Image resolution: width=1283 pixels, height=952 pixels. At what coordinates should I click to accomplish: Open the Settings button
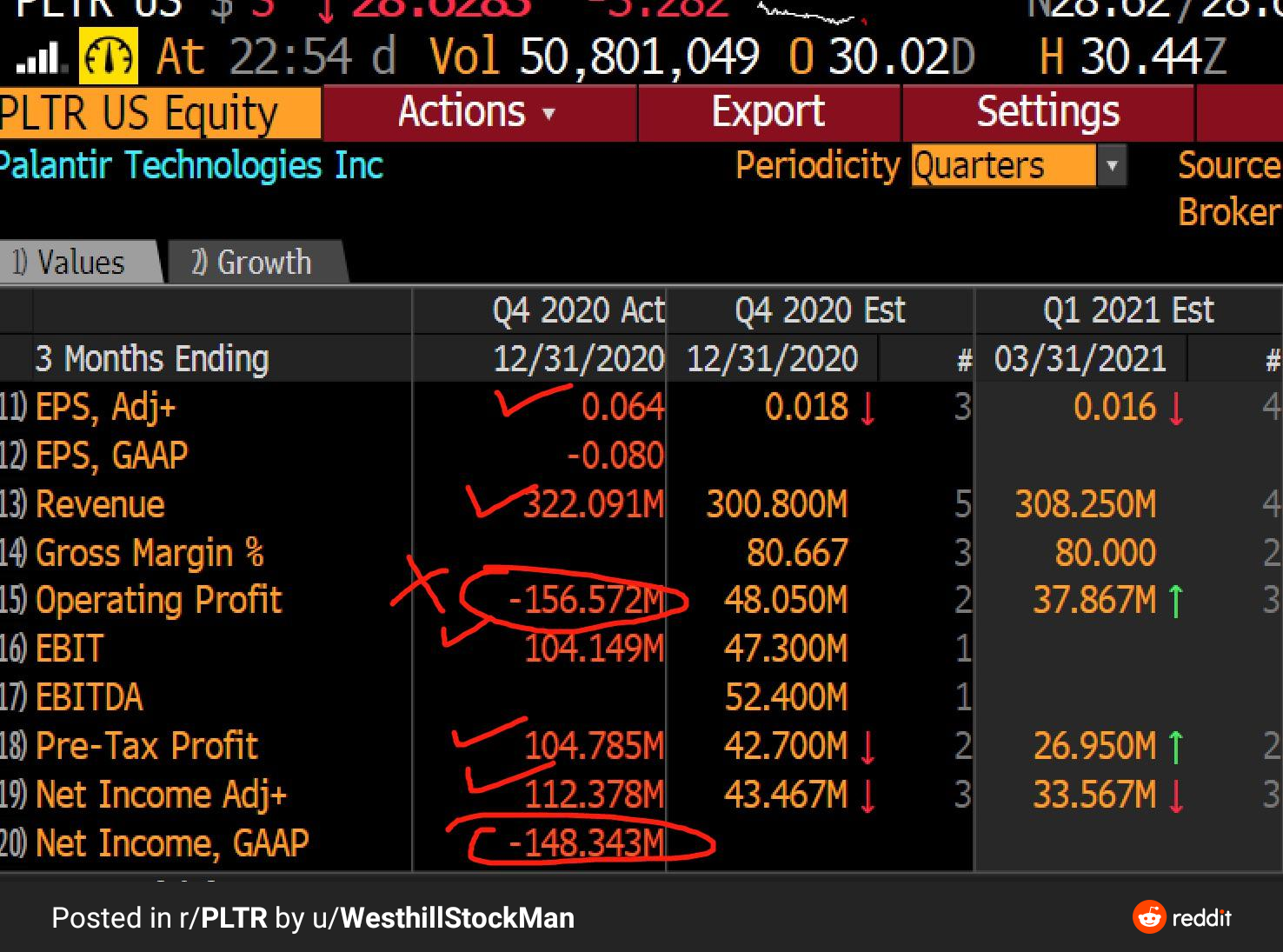pyautogui.click(x=1048, y=112)
